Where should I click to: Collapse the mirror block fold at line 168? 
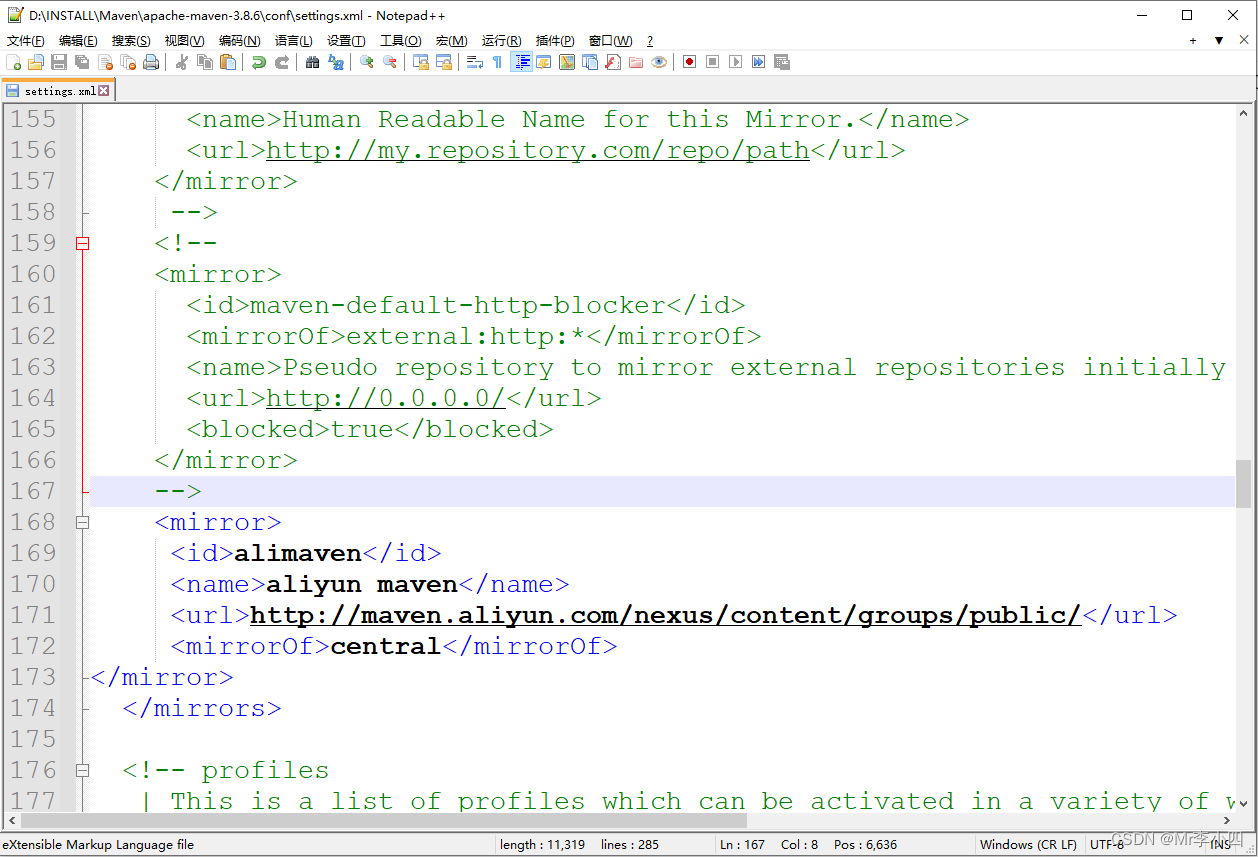click(x=82, y=521)
